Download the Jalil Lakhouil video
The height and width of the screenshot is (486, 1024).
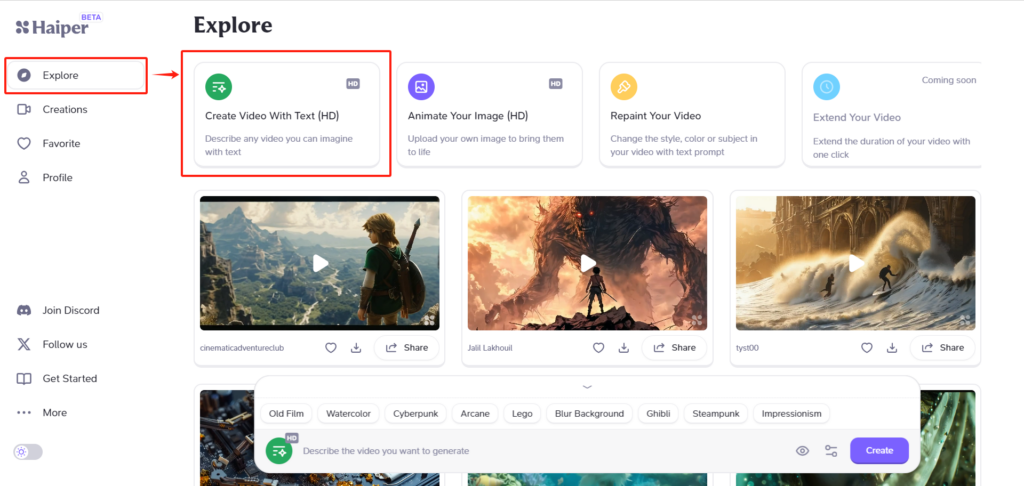(624, 348)
